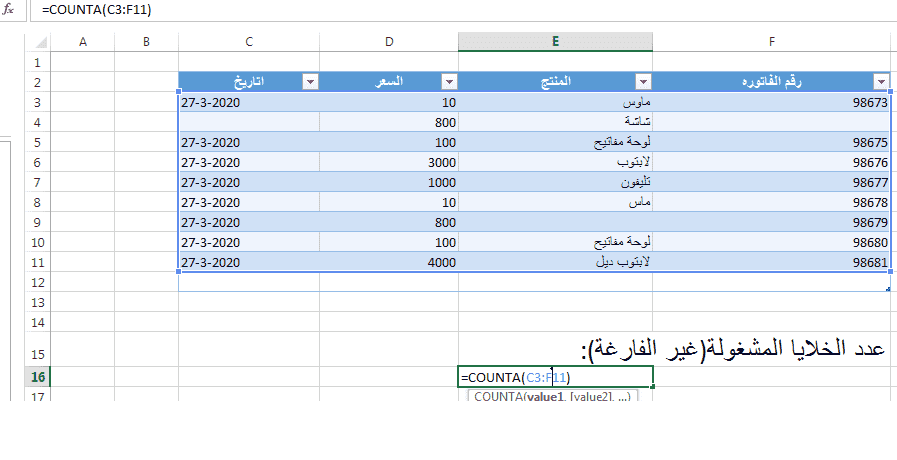Open filter dropdown for المنتج column
The height and width of the screenshot is (460, 897).
643,82
